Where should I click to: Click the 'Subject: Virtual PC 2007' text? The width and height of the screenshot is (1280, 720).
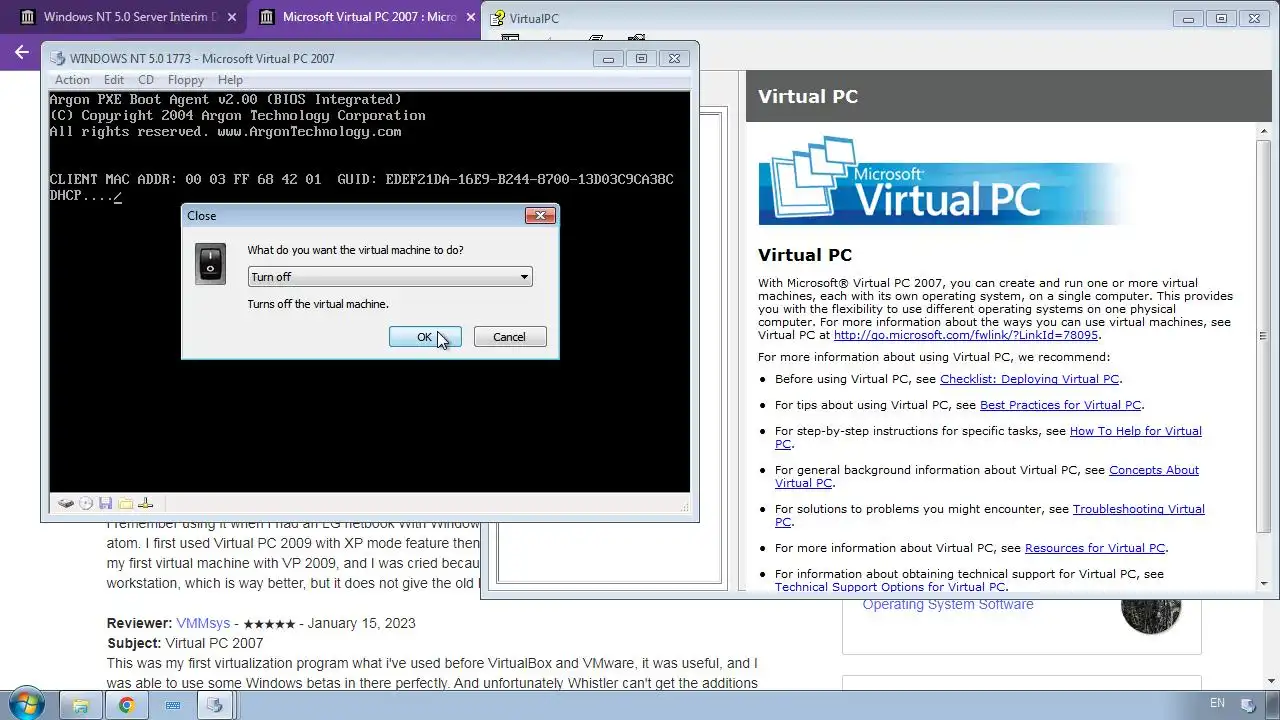tap(185, 643)
